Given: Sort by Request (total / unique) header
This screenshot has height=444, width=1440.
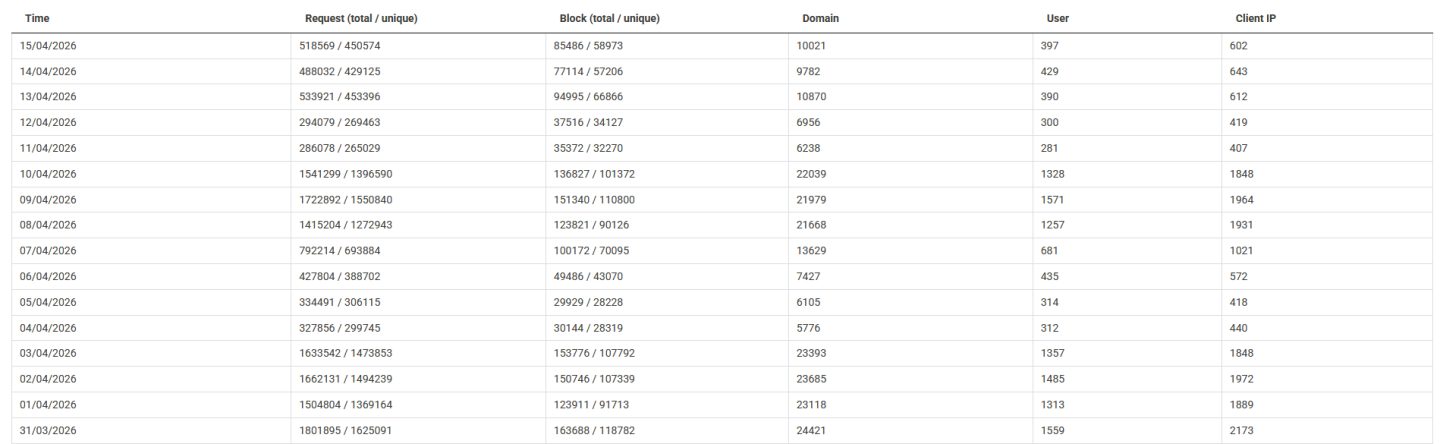Looking at the screenshot, I should point(360,19).
